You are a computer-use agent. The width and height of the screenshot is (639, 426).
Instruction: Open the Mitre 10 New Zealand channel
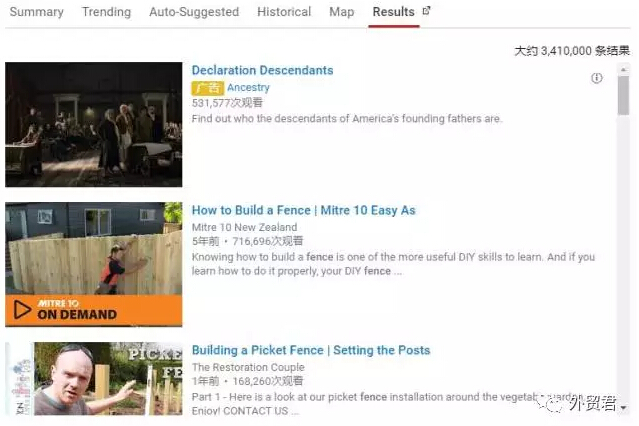click(x=244, y=227)
